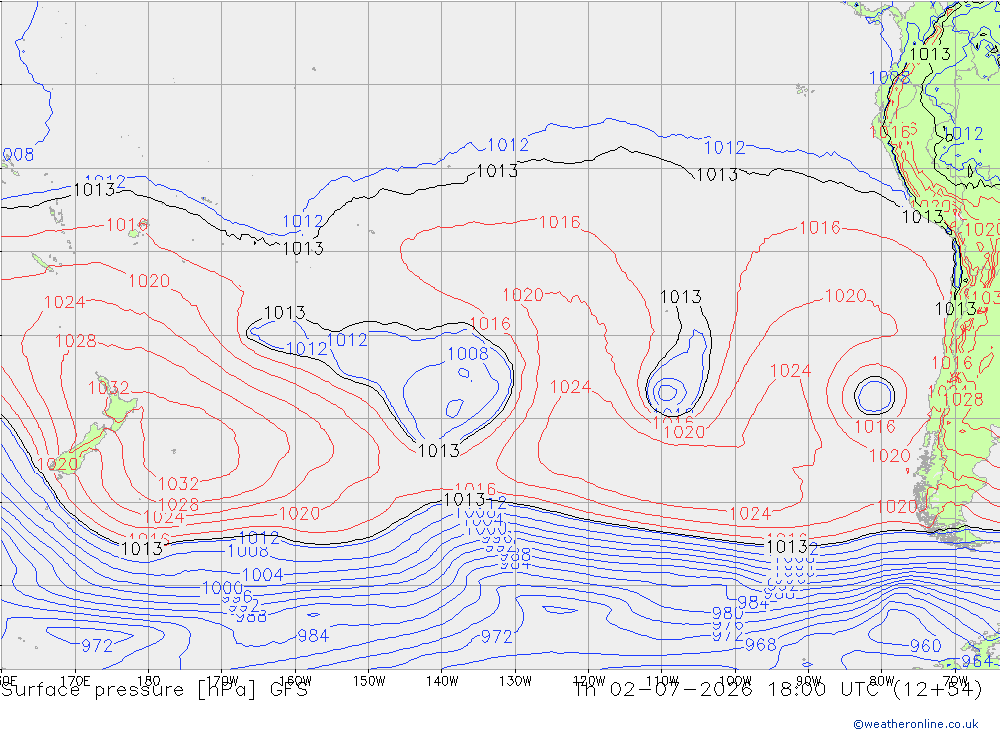Open the ©weatheronline.co.uk link

916,724
